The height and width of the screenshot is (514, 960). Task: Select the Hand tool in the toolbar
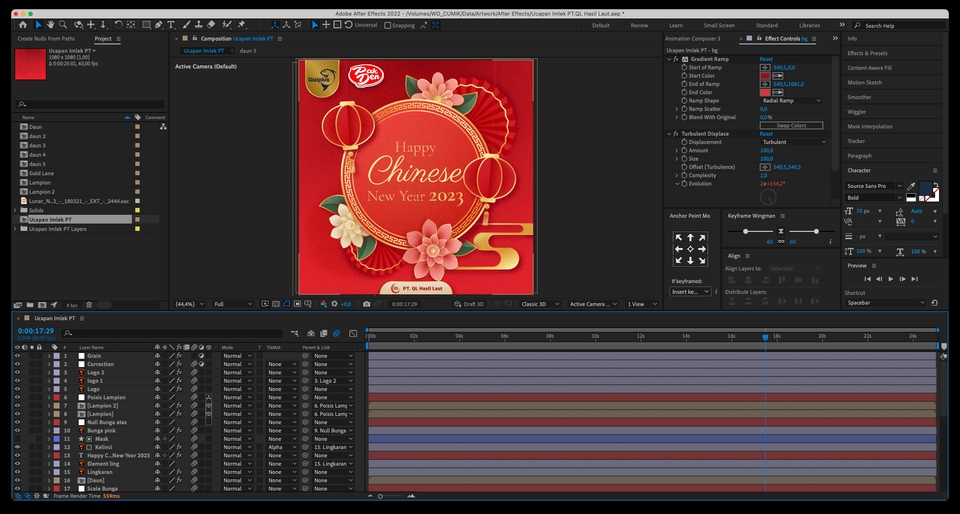(x=52, y=24)
